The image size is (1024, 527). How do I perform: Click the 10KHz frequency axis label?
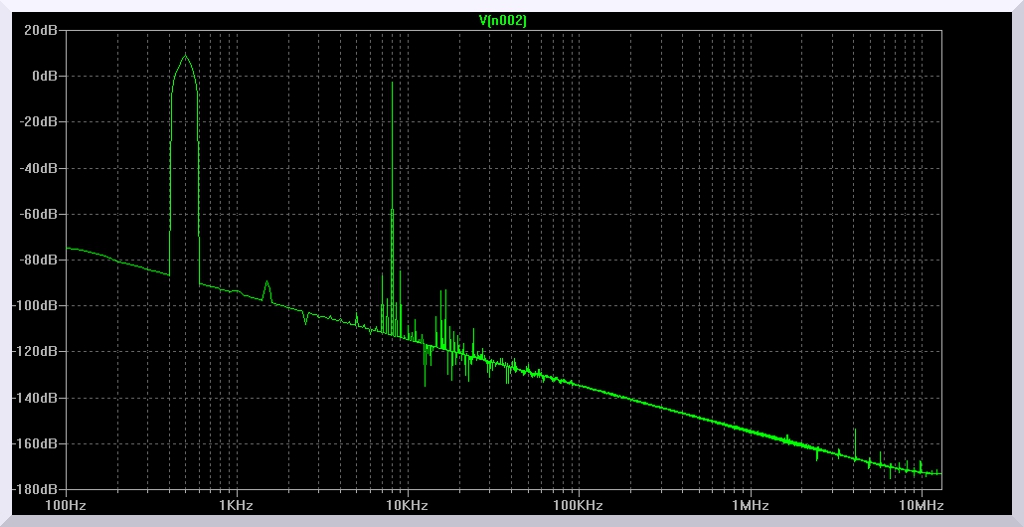[x=408, y=505]
